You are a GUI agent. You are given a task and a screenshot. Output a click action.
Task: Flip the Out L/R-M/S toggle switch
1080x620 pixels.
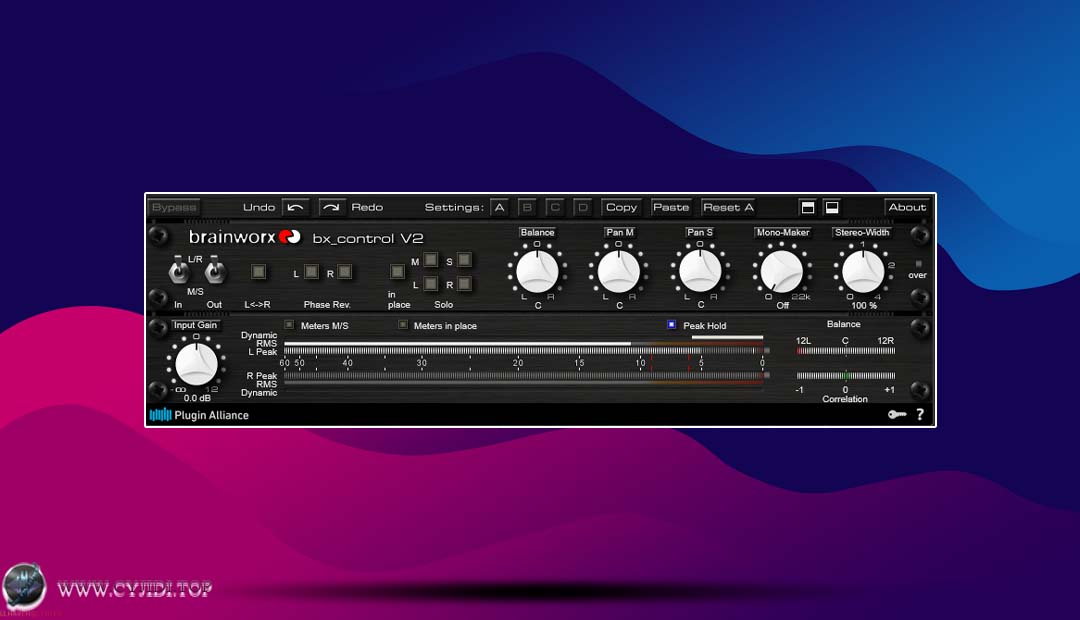[x=214, y=269]
